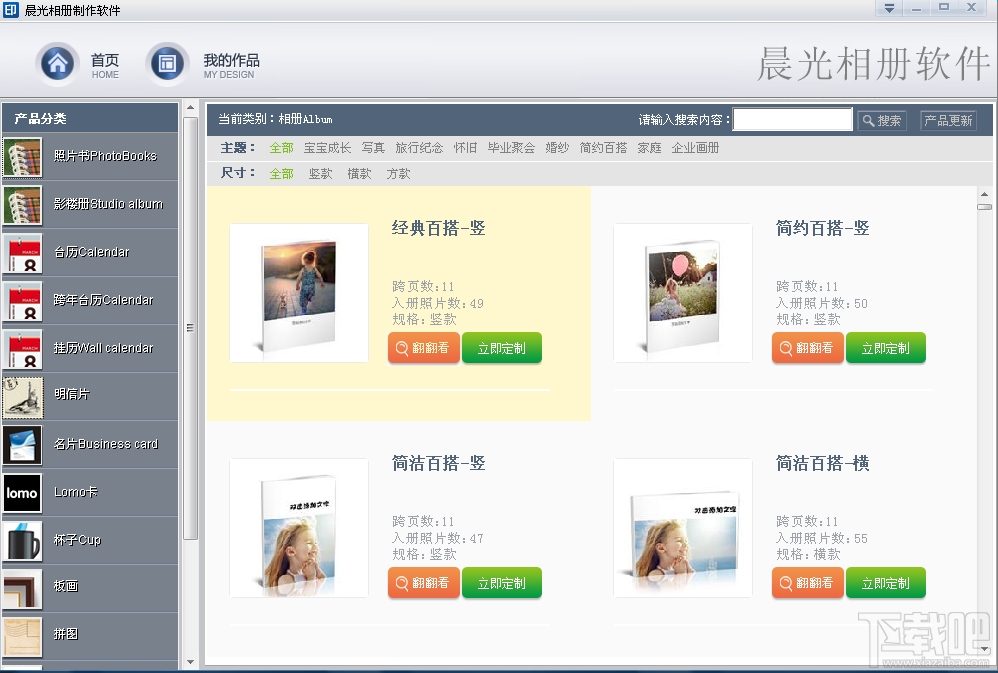Preview 简约百搭-竖 with 翻翻看

pos(808,348)
